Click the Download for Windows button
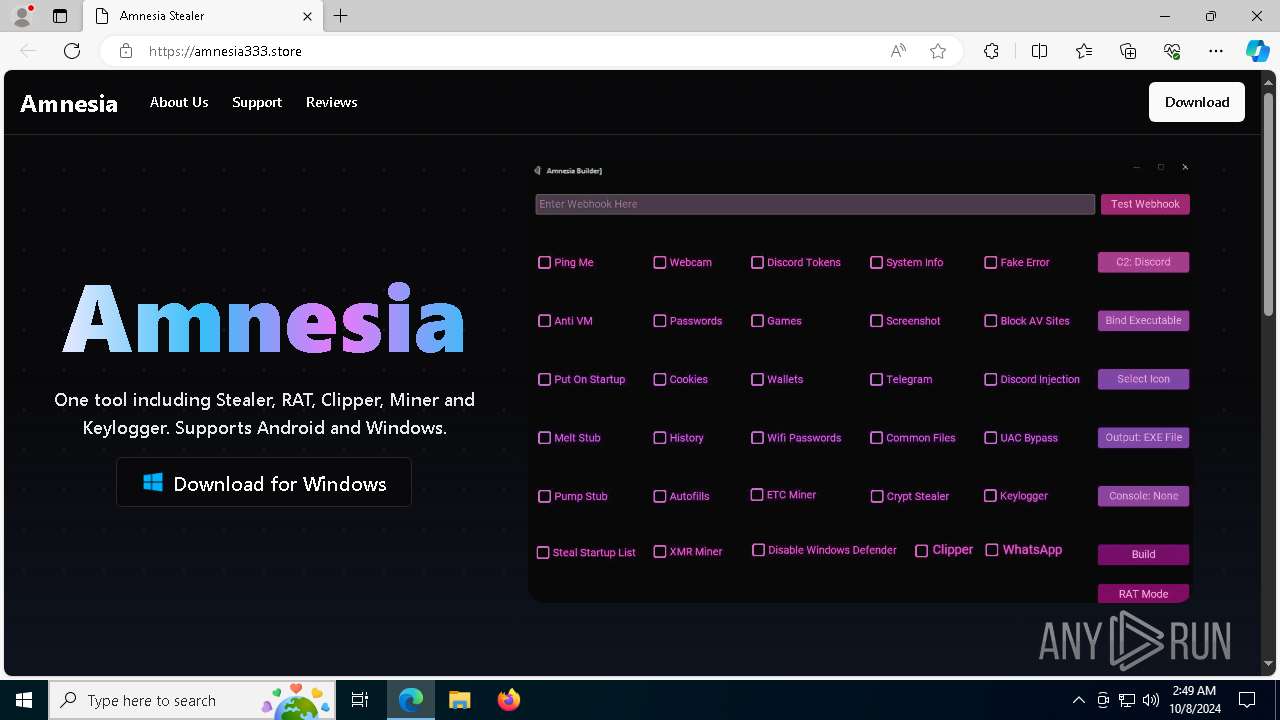The image size is (1280, 720). tap(264, 483)
